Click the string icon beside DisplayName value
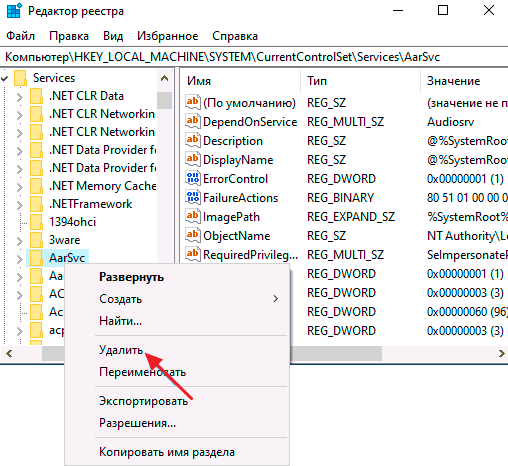 pyautogui.click(x=193, y=159)
